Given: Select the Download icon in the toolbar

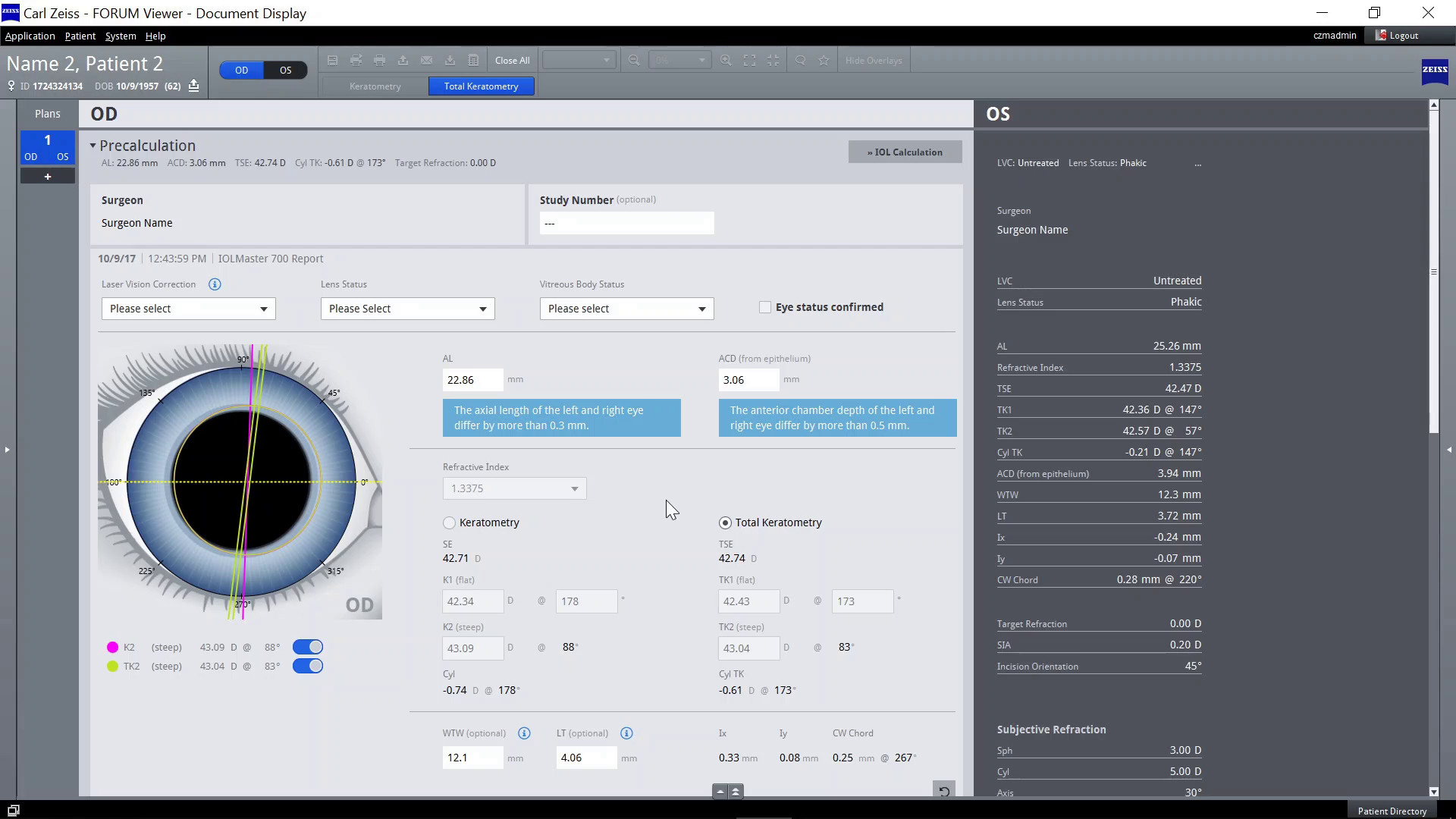Looking at the screenshot, I should (450, 60).
